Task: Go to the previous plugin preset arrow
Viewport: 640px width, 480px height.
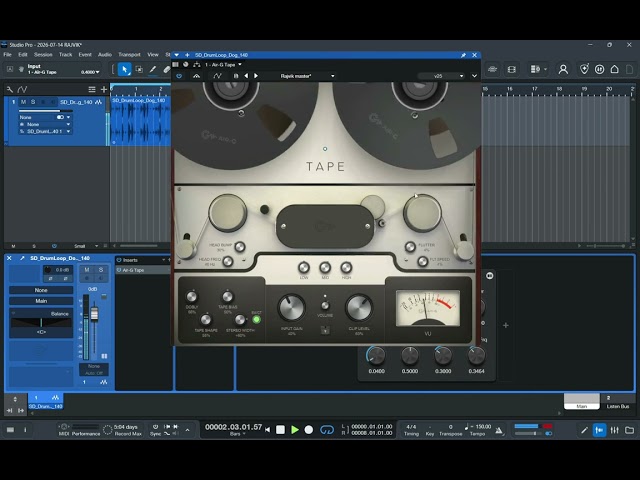Action: coord(246,76)
